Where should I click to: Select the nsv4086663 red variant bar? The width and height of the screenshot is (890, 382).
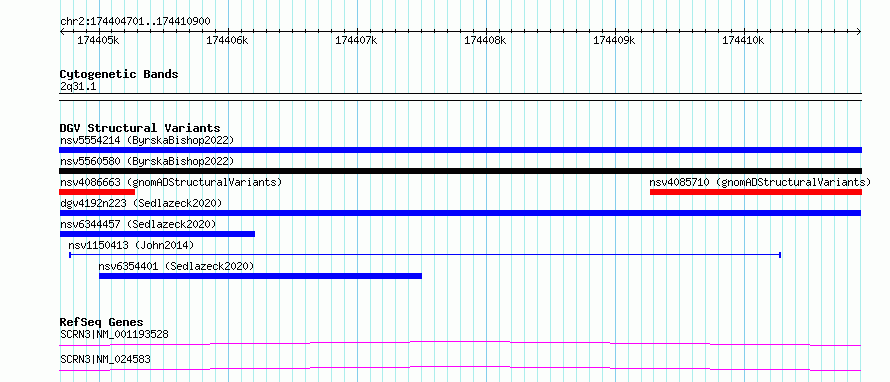(x=96, y=192)
